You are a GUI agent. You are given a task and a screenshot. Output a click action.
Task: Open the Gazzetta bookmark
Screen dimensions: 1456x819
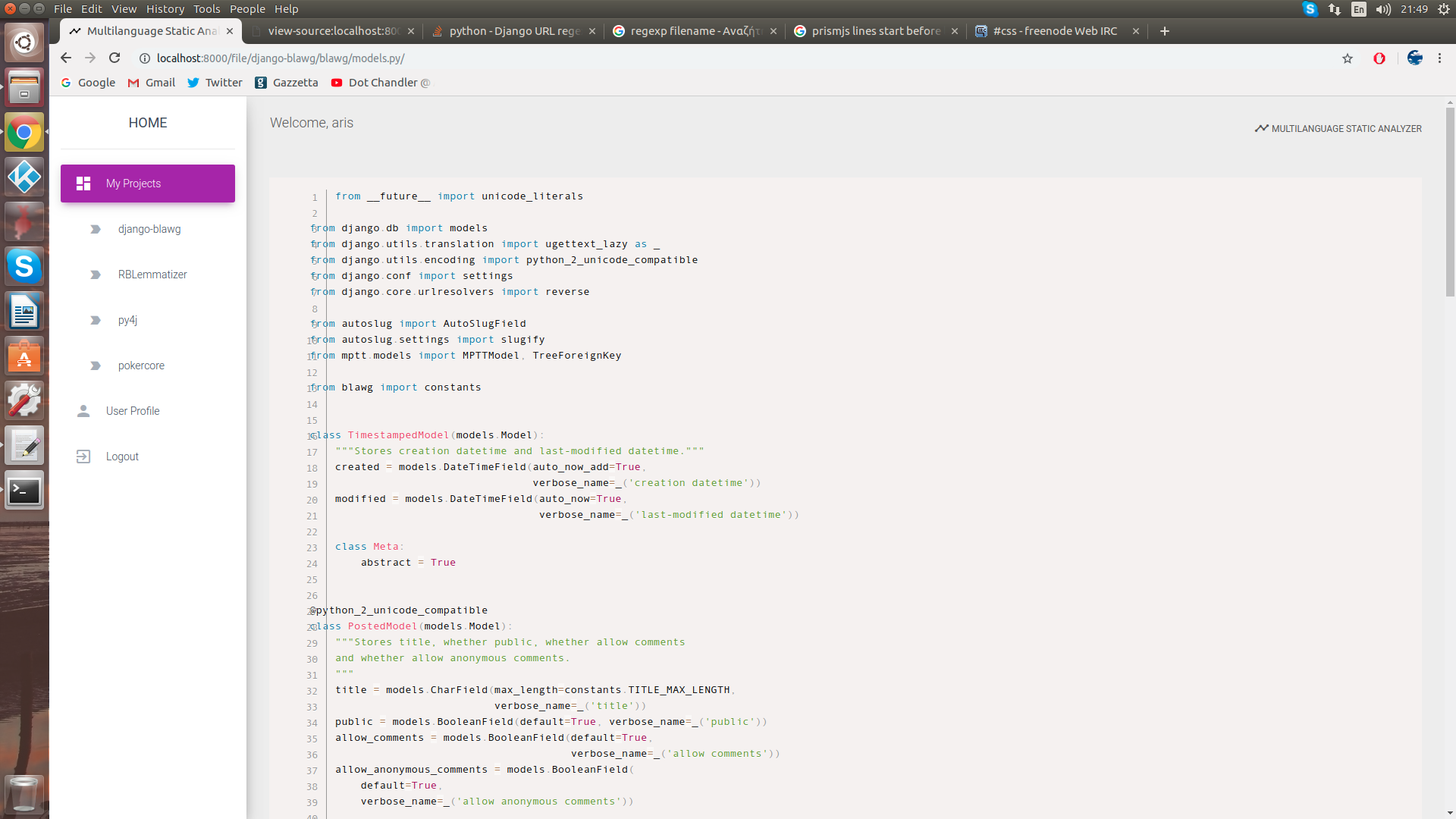point(287,83)
